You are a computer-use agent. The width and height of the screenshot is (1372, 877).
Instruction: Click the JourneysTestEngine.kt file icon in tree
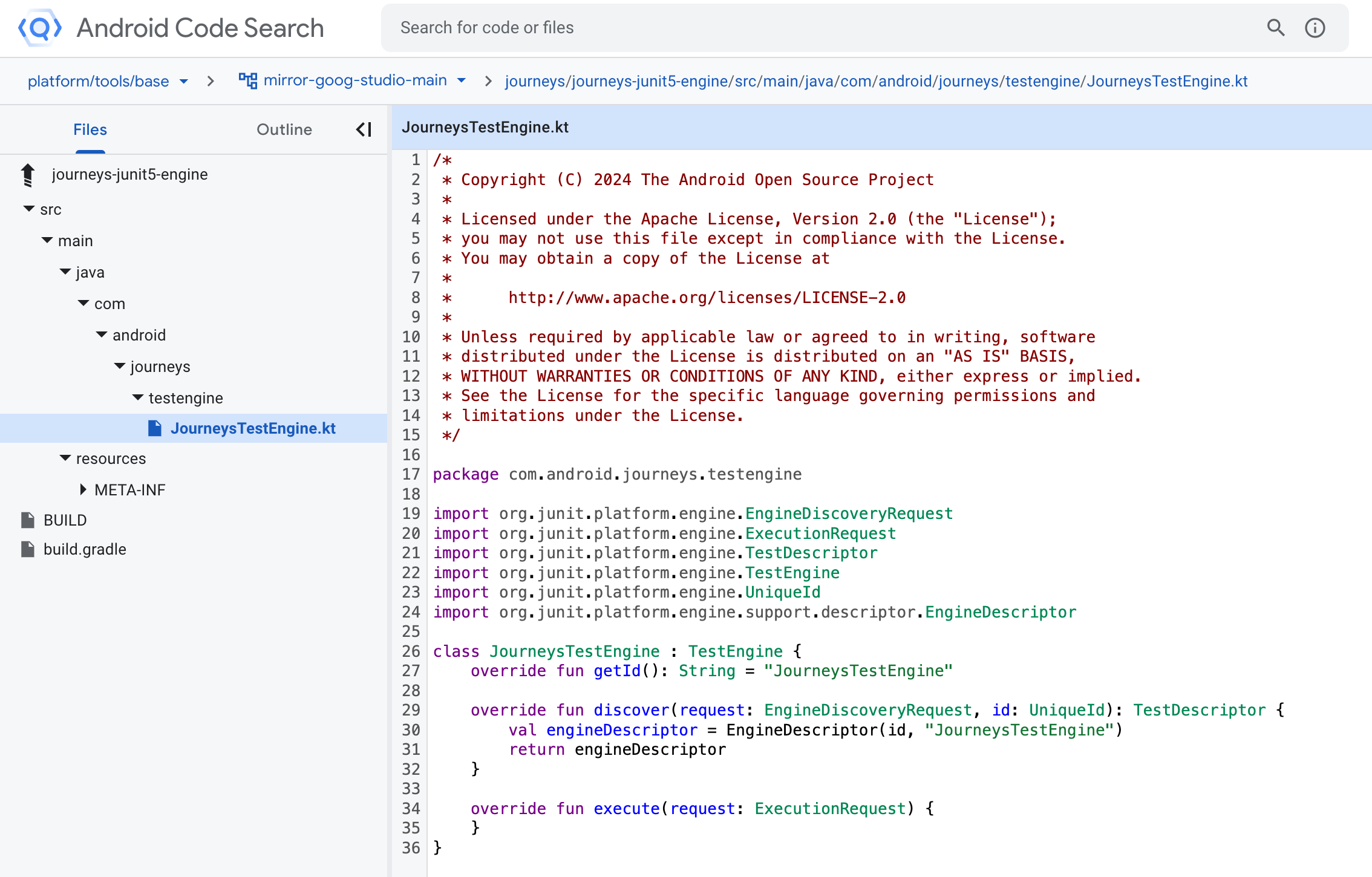click(x=155, y=428)
